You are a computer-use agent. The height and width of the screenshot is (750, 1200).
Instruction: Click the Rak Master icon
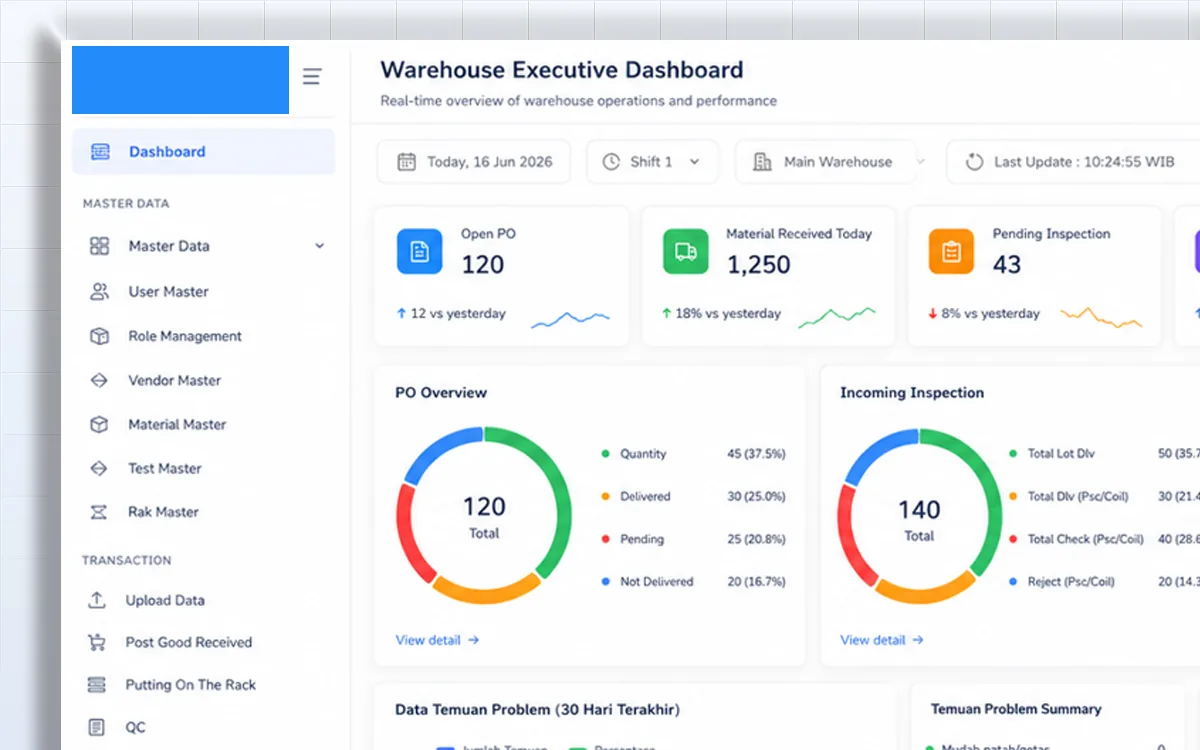[x=99, y=512]
